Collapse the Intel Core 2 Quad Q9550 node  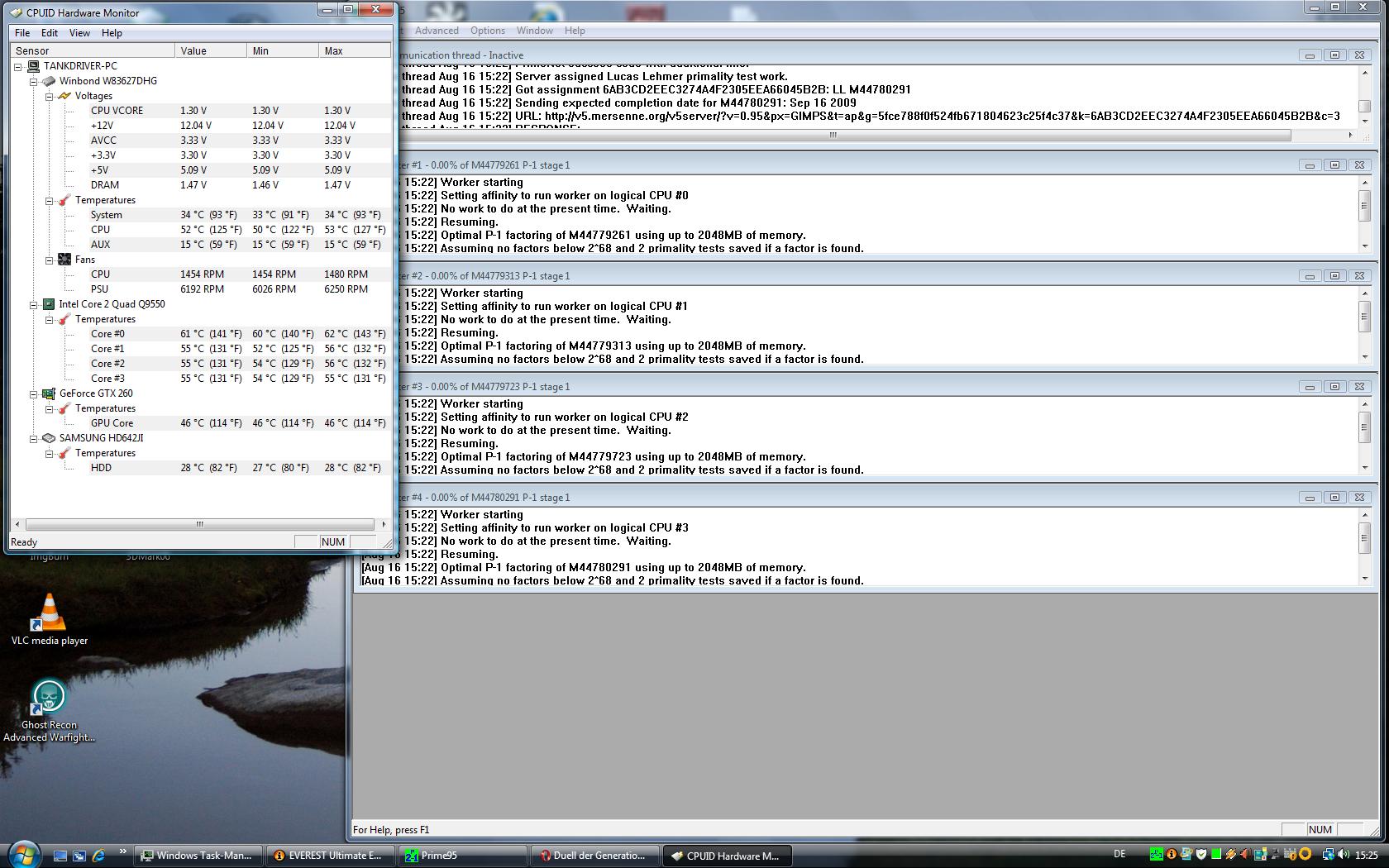click(x=33, y=305)
